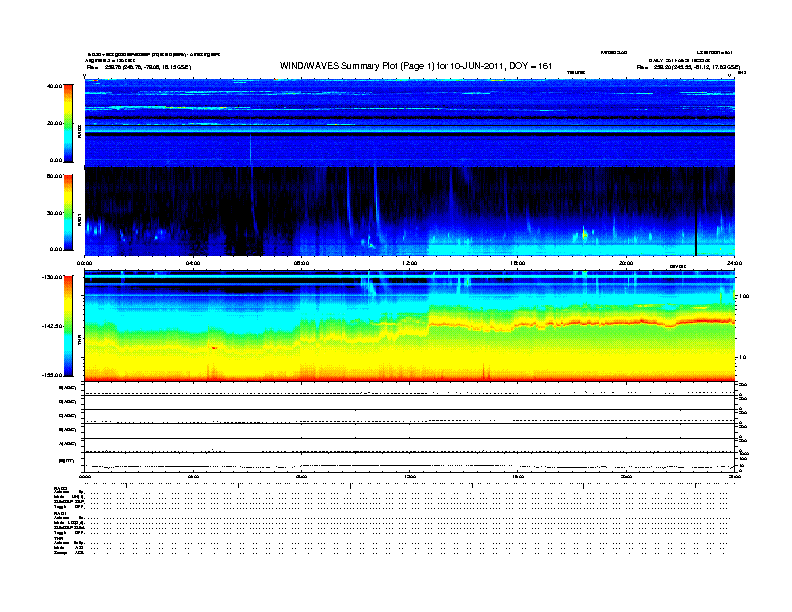This screenshot has height=612, width=792.
Task: Click 24:00 tick label below RAD1 spectrogram
Action: [x=734, y=263]
